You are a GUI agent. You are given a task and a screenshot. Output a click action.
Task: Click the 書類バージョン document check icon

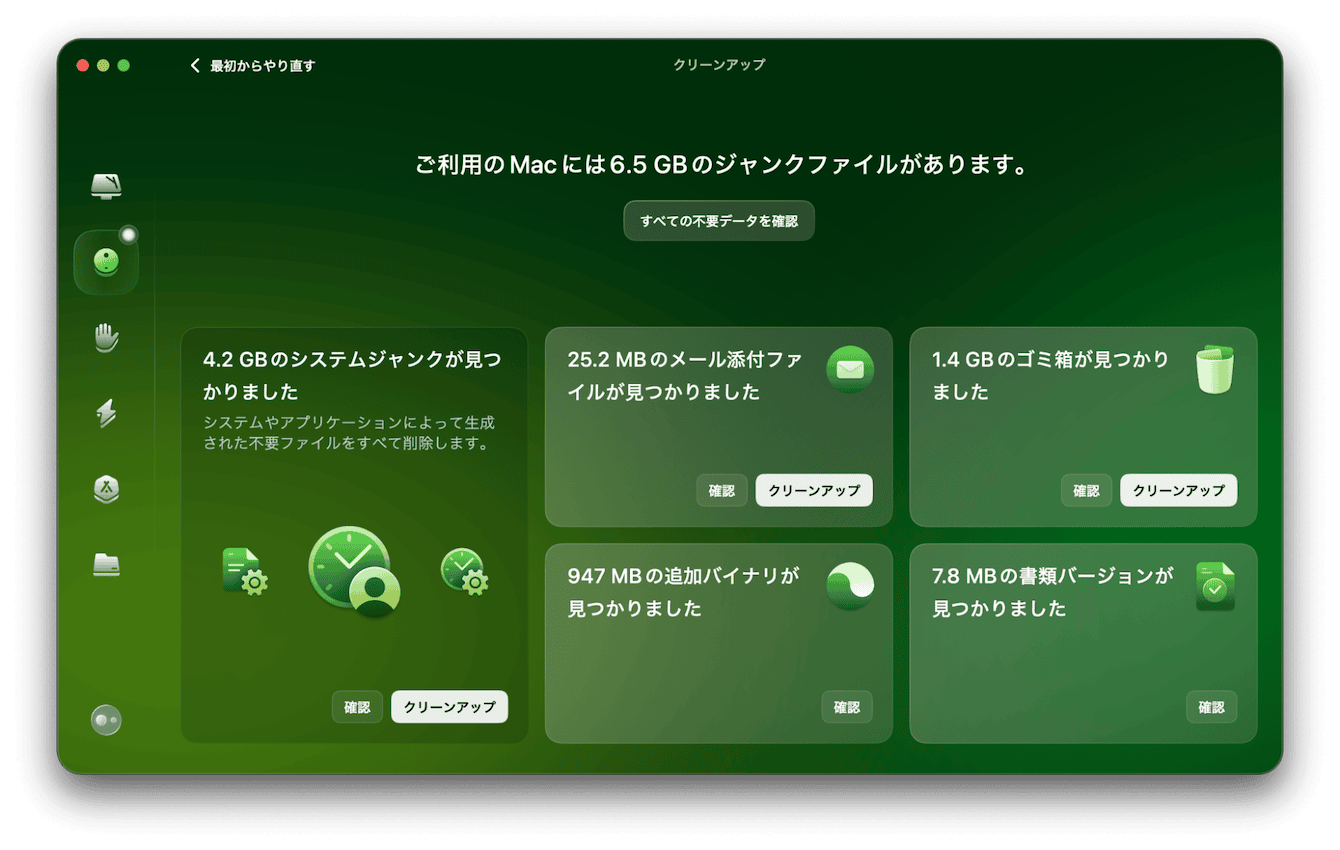1215,586
